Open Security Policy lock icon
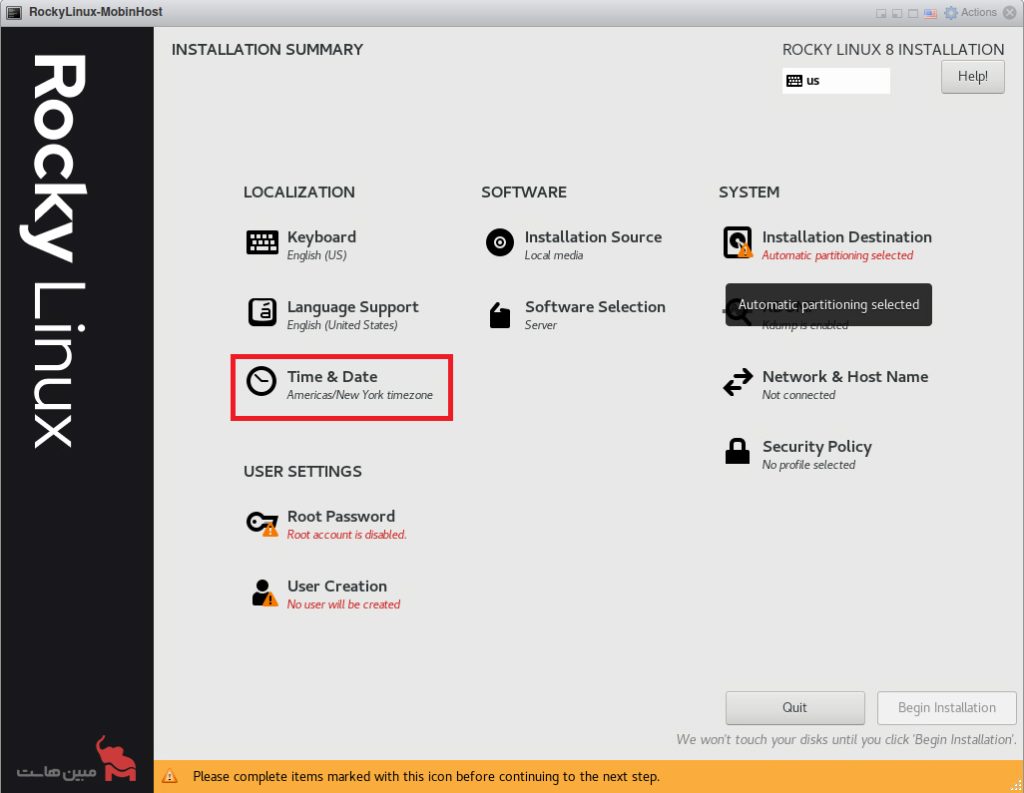This screenshot has height=793, width=1024. click(737, 451)
